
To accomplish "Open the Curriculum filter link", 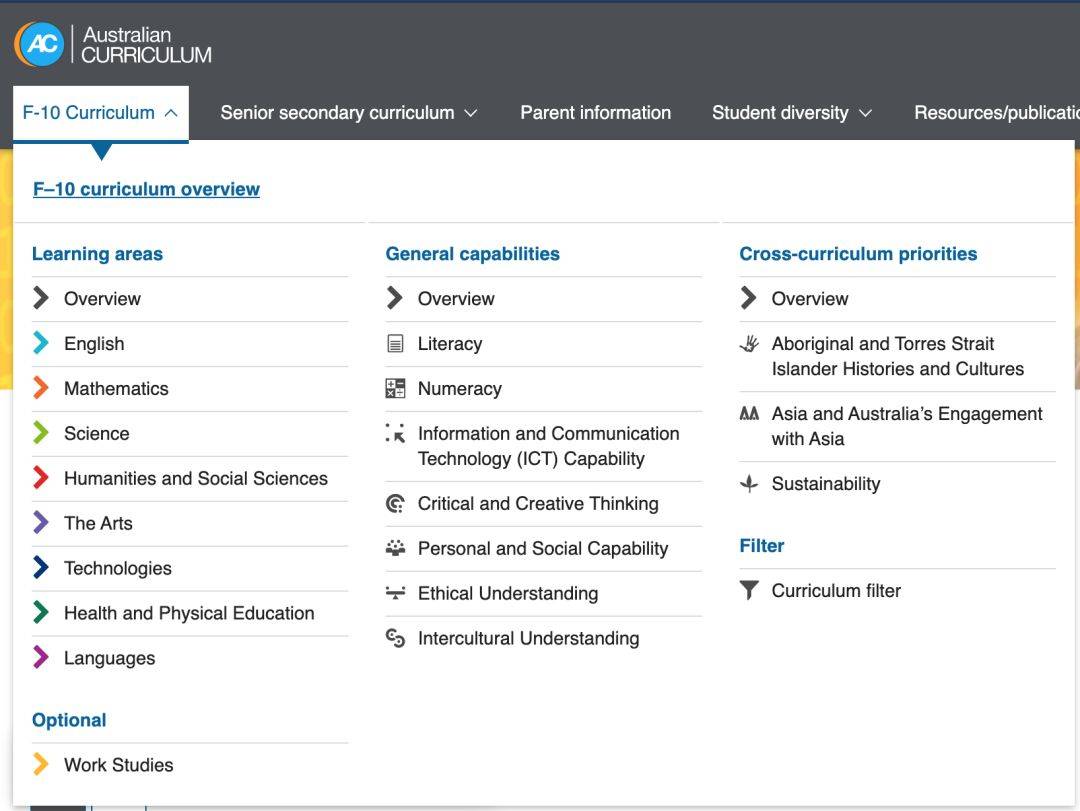I will pos(836,591).
